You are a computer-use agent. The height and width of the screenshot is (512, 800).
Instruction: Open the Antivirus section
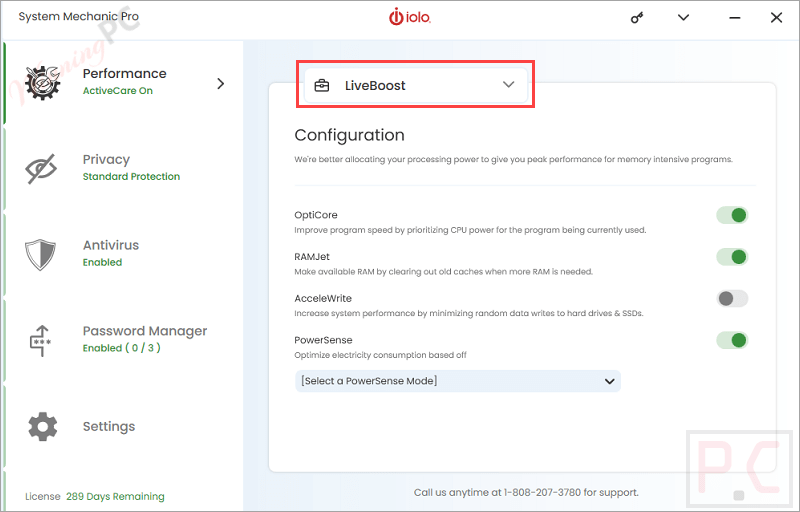tap(111, 245)
